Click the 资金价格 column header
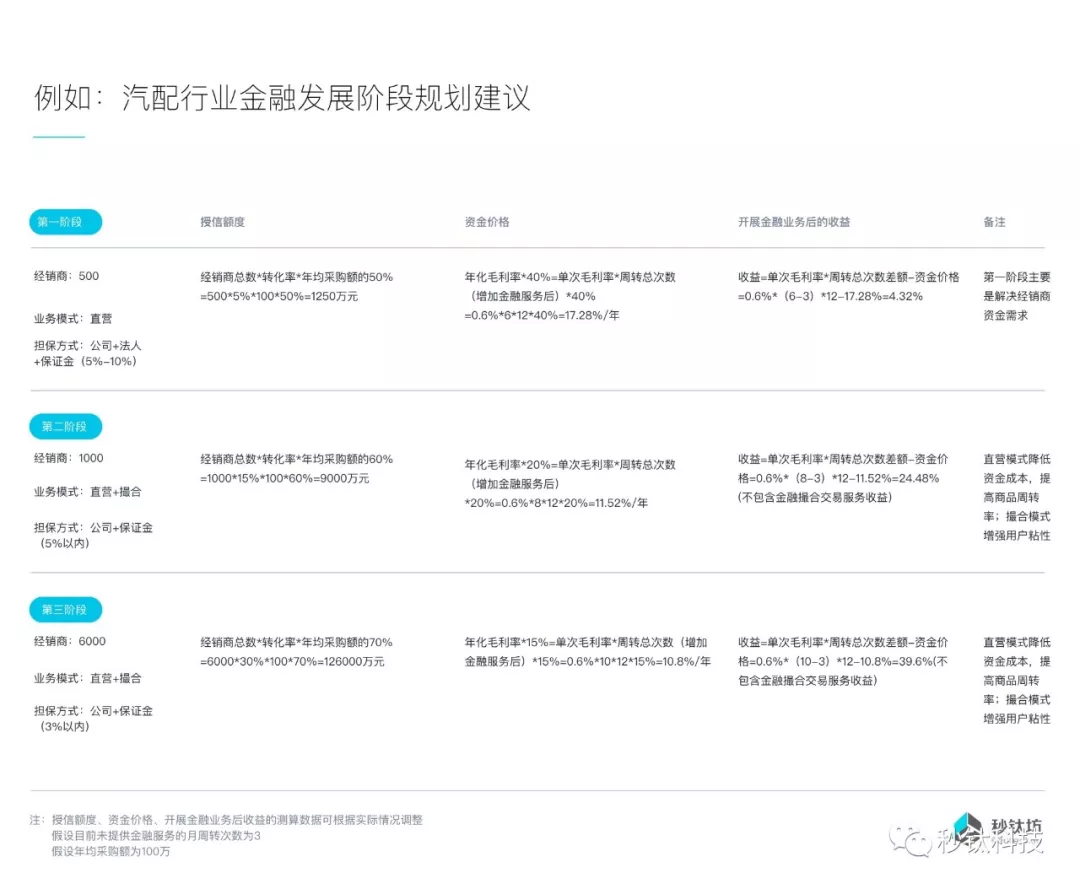Viewport: 1080px width, 889px height. (487, 222)
